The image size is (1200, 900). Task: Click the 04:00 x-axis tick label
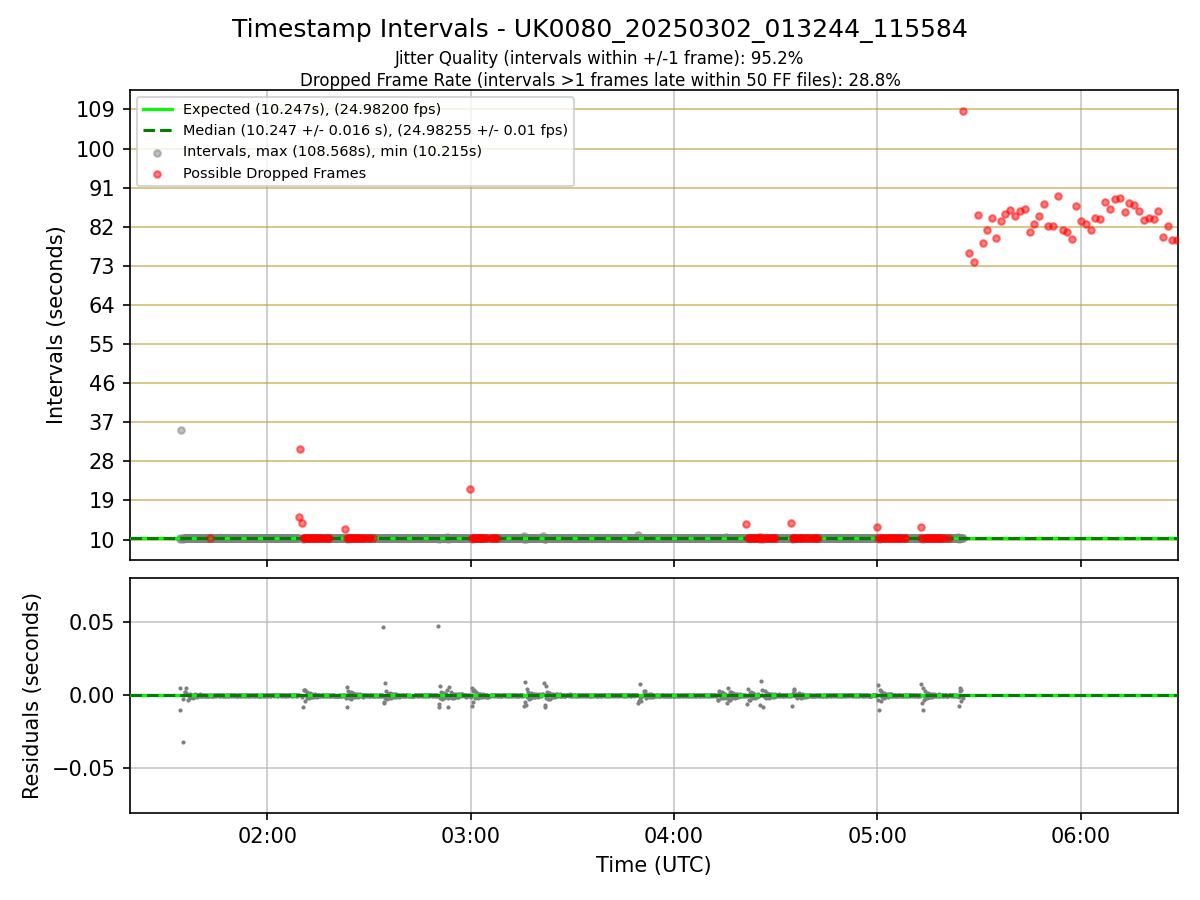pyautogui.click(x=674, y=836)
